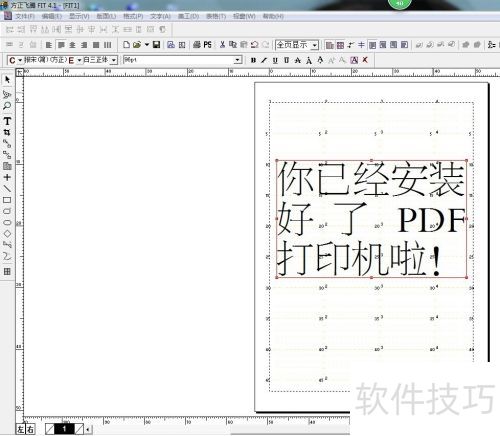Toggle italic text formatting

[x=264, y=60]
